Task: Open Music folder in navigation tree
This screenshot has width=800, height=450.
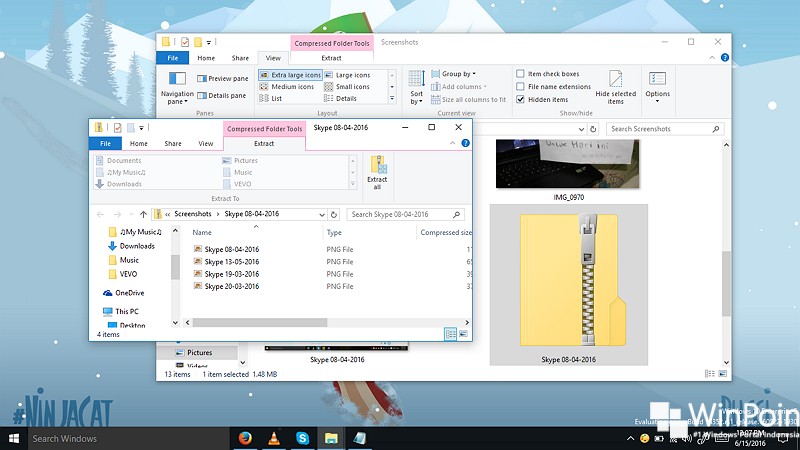Action: [x=123, y=260]
